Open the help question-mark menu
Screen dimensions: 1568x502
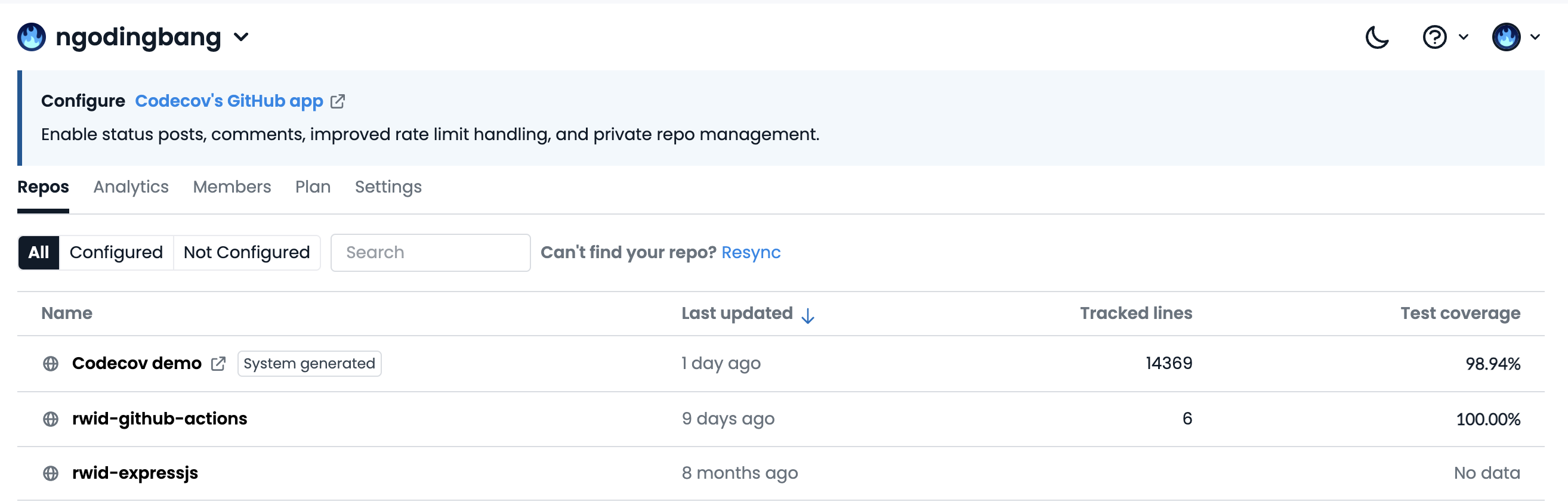tap(1434, 37)
